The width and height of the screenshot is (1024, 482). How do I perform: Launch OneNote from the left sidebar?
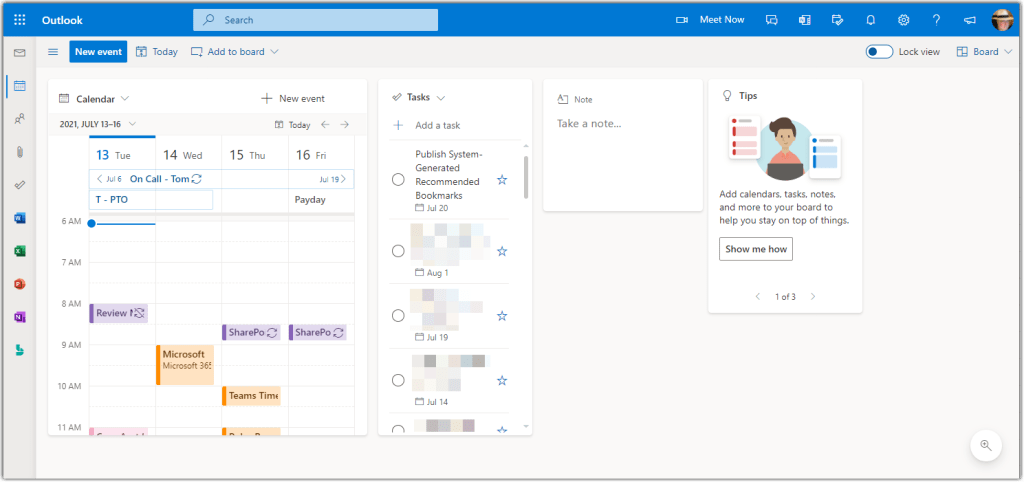pyautogui.click(x=19, y=316)
